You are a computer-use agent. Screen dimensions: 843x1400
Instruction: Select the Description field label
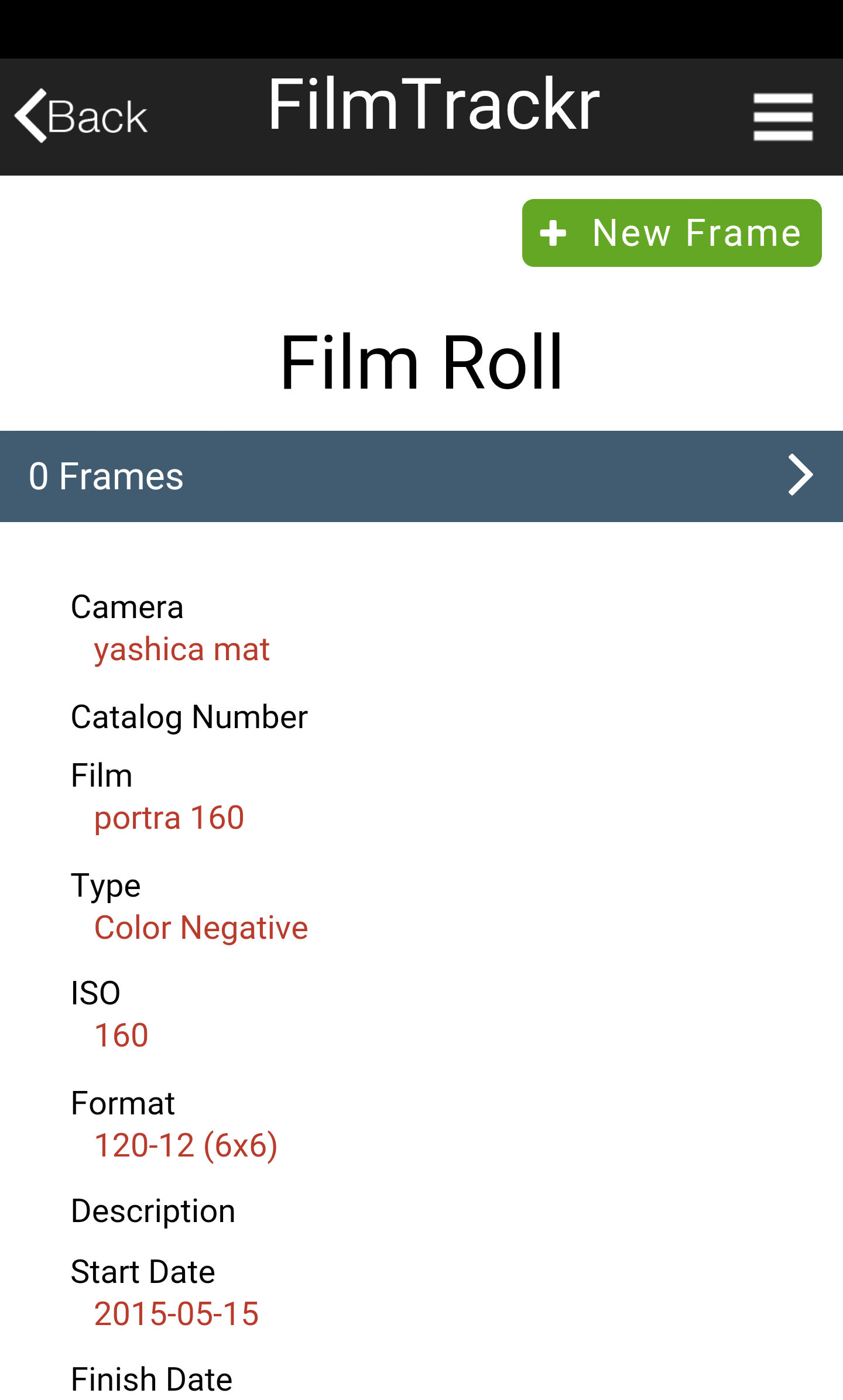(x=153, y=1211)
